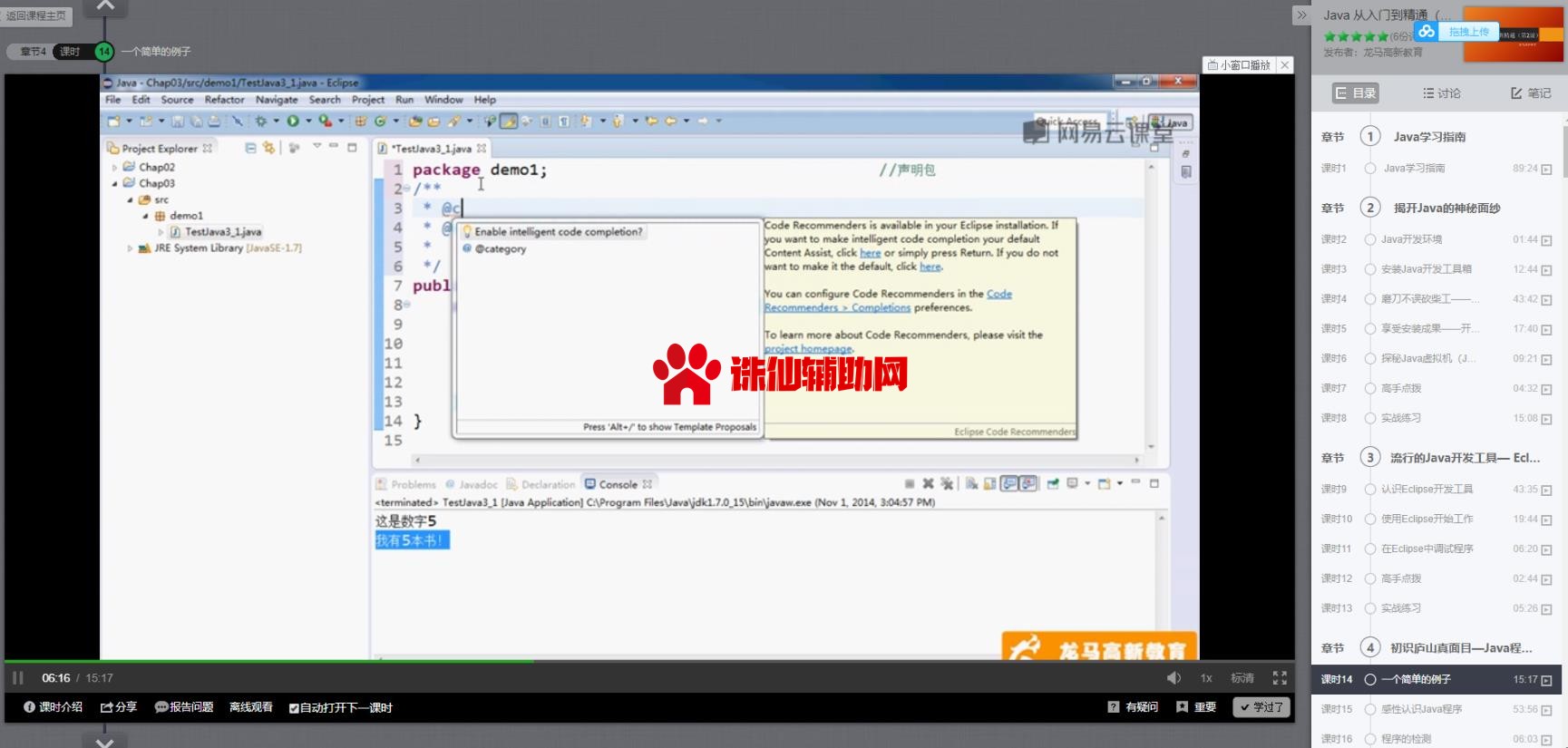Click the Save icon in Eclipse toolbar

[x=178, y=121]
